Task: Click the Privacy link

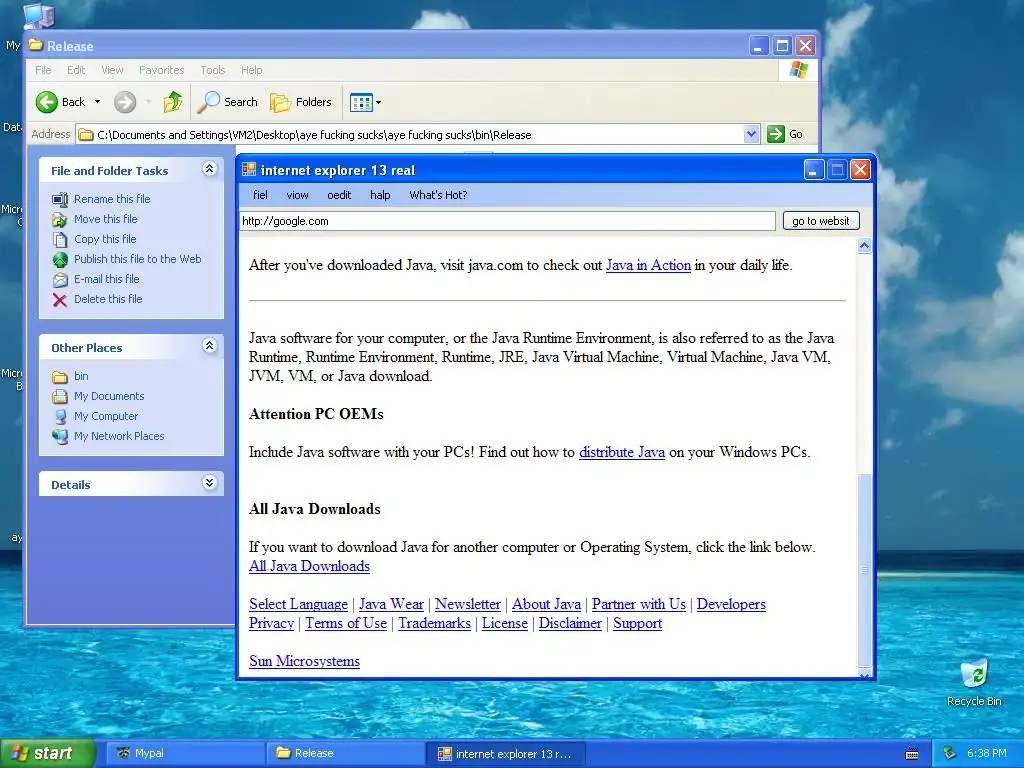Action: coord(271,623)
